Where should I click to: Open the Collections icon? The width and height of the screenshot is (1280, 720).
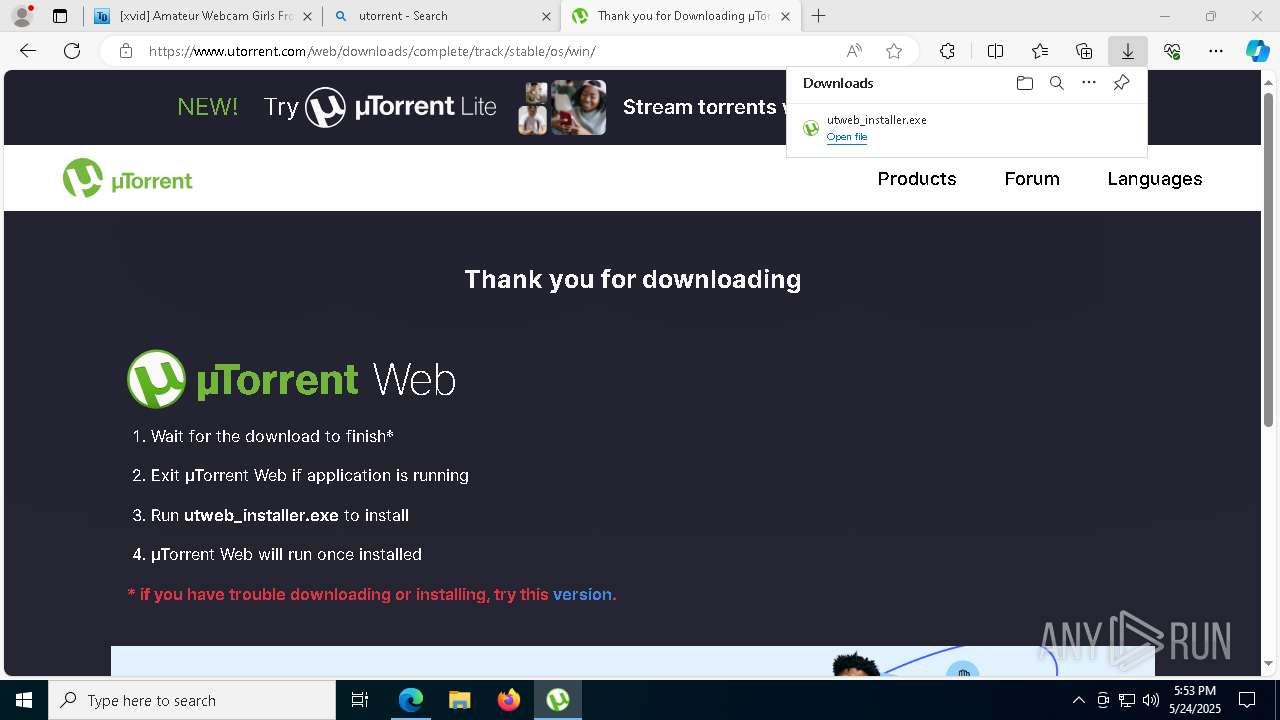(x=1084, y=51)
